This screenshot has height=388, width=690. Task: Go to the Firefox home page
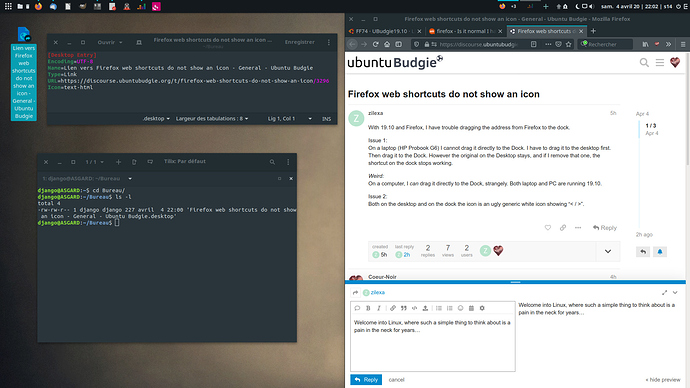[x=387, y=44]
